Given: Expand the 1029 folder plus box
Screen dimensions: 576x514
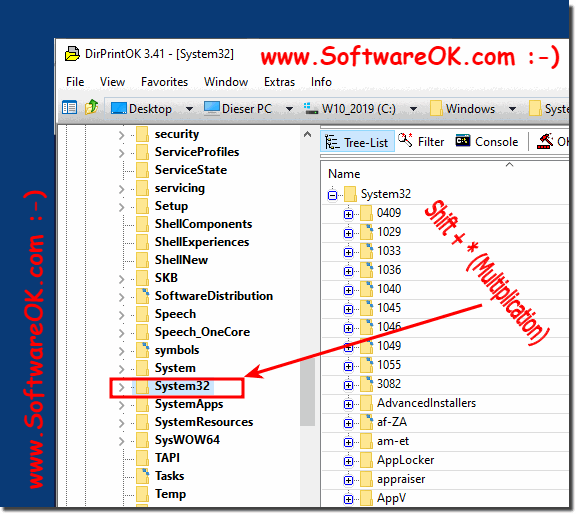Looking at the screenshot, I should pyautogui.click(x=348, y=233).
